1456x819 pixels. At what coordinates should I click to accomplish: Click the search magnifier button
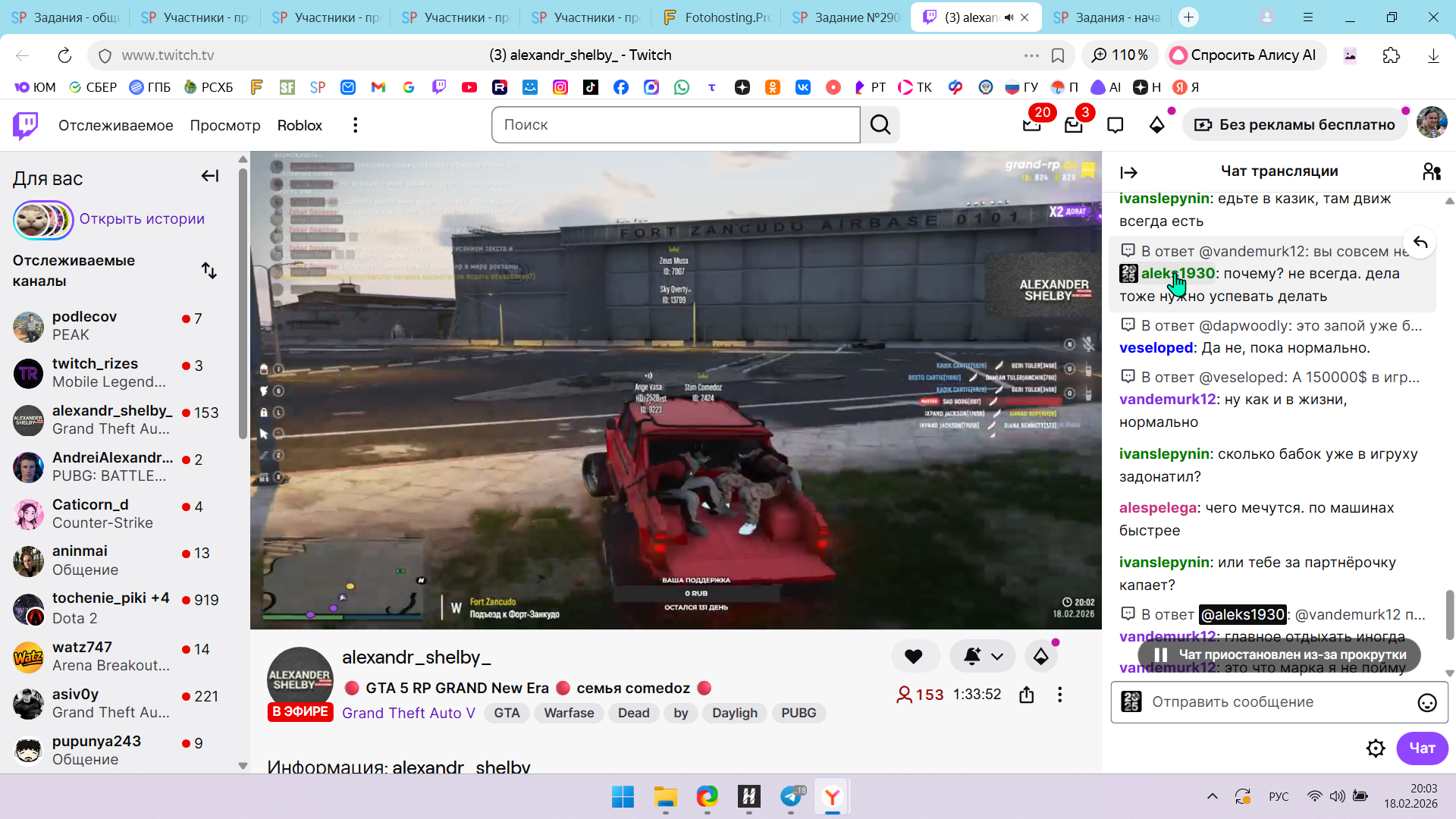click(x=880, y=125)
